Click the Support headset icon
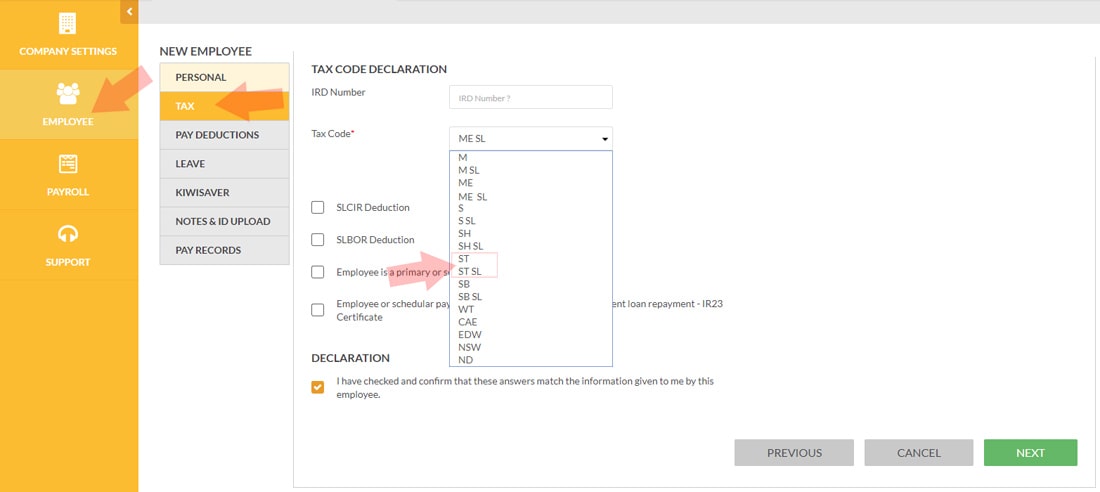This screenshot has height=492, width=1100. 68,234
